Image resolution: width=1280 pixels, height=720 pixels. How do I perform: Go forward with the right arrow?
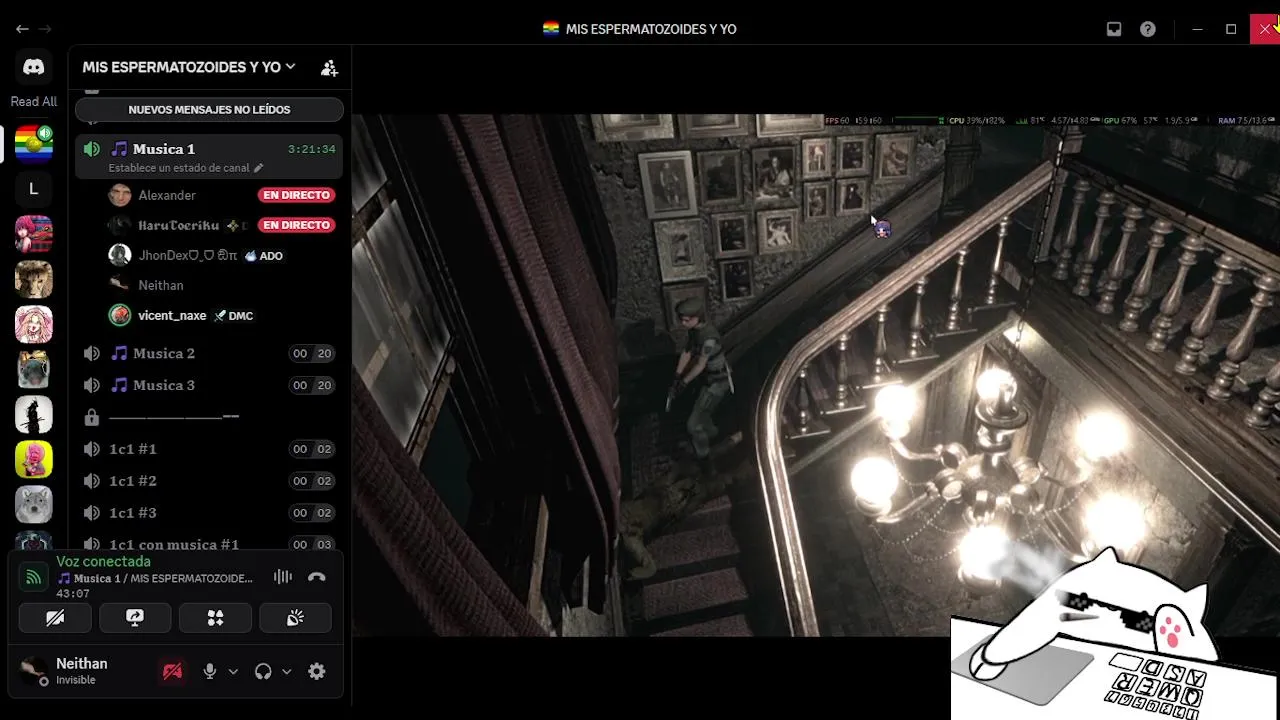[x=45, y=29]
